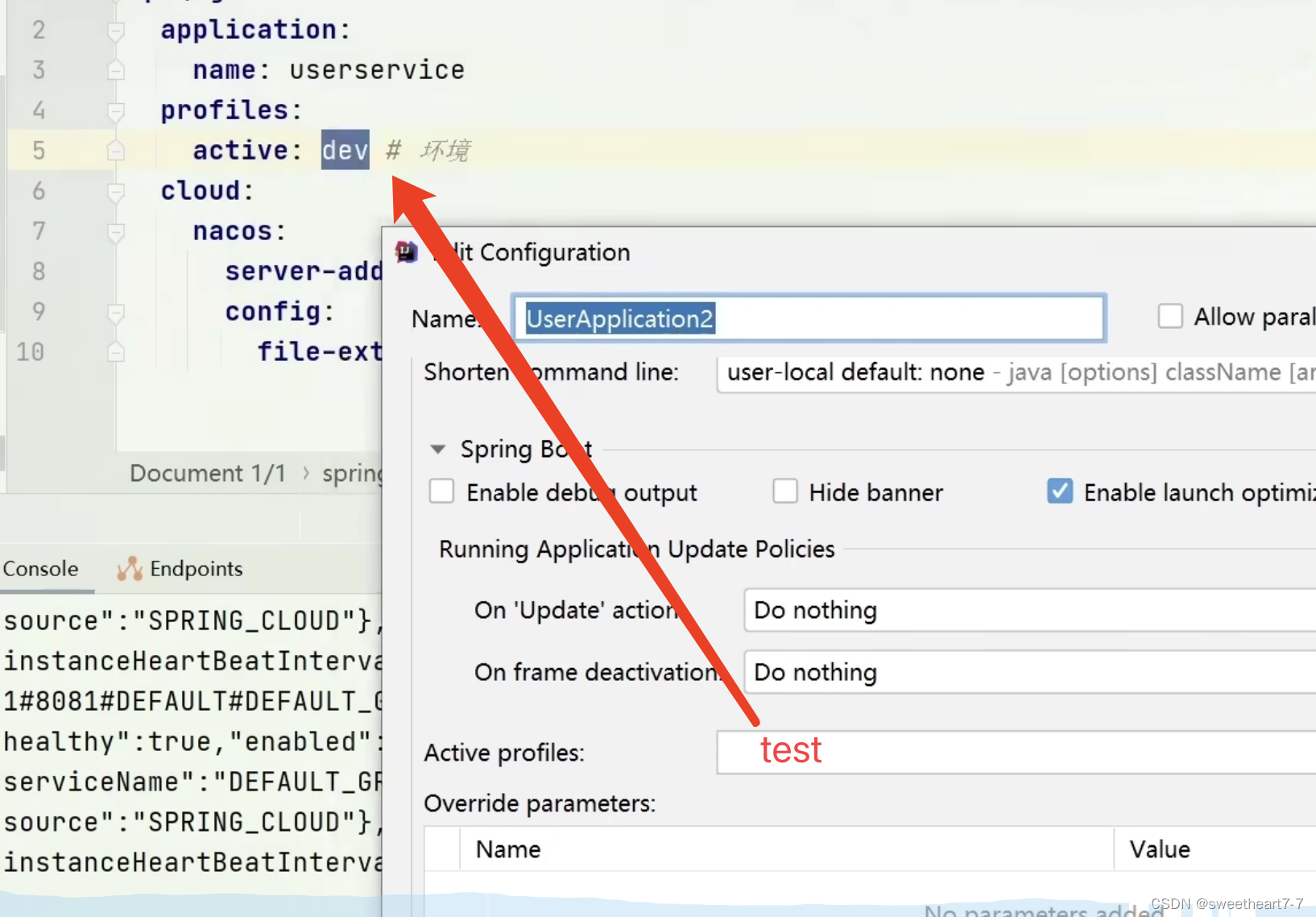This screenshot has width=1316, height=917.
Task: Click the spring breadcrumb item
Action: pos(352,474)
